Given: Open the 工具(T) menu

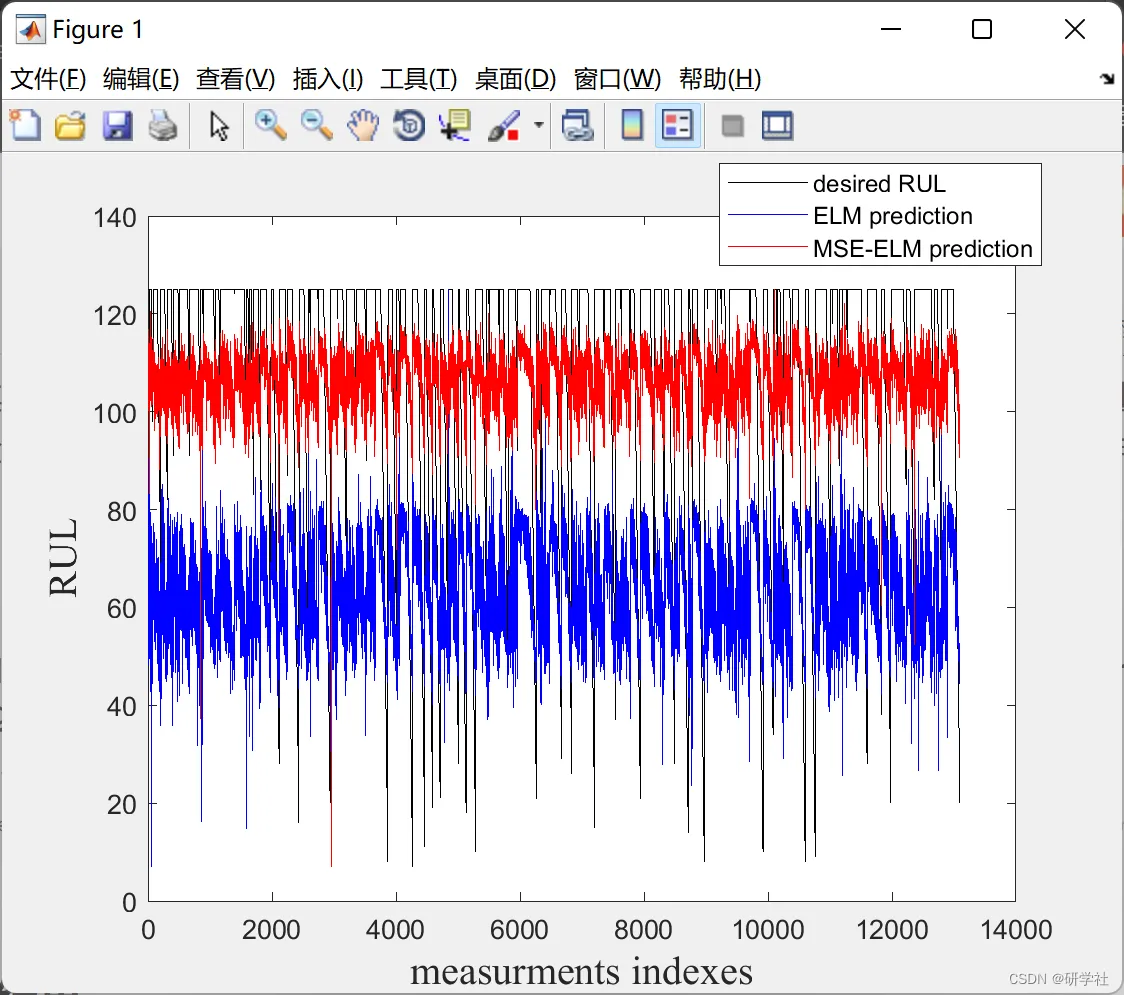Looking at the screenshot, I should point(419,79).
